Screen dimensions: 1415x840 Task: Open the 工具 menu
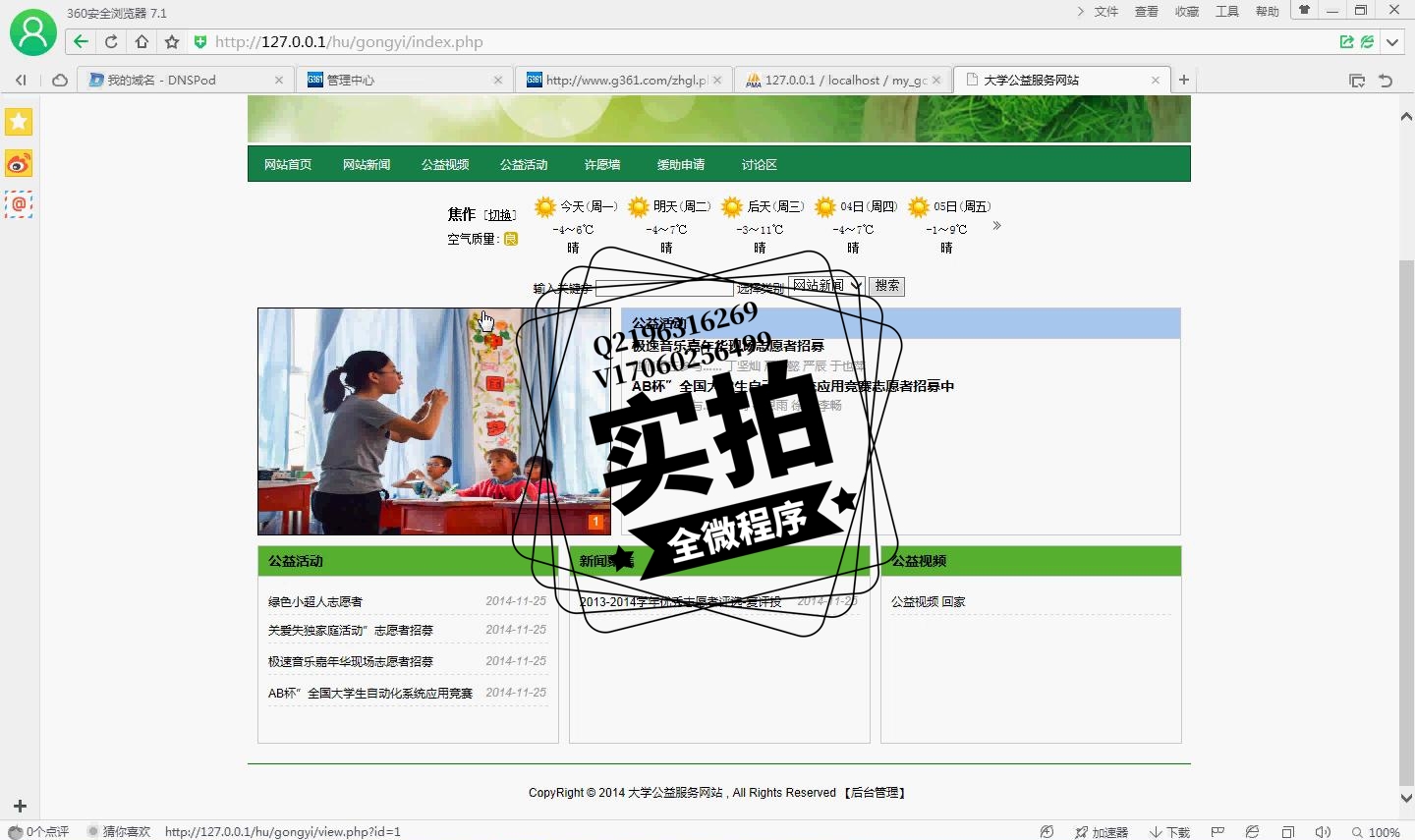click(x=1227, y=12)
